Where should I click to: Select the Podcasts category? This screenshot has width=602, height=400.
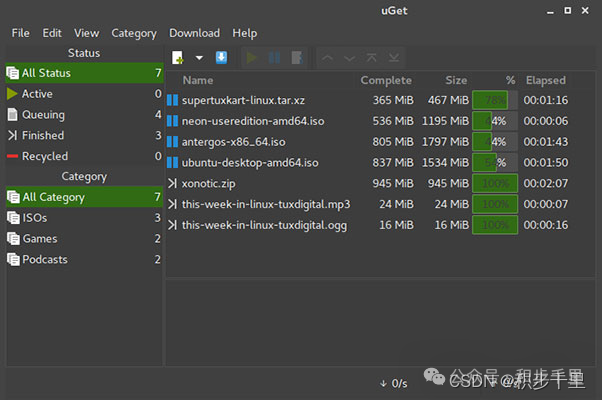click(x=84, y=260)
